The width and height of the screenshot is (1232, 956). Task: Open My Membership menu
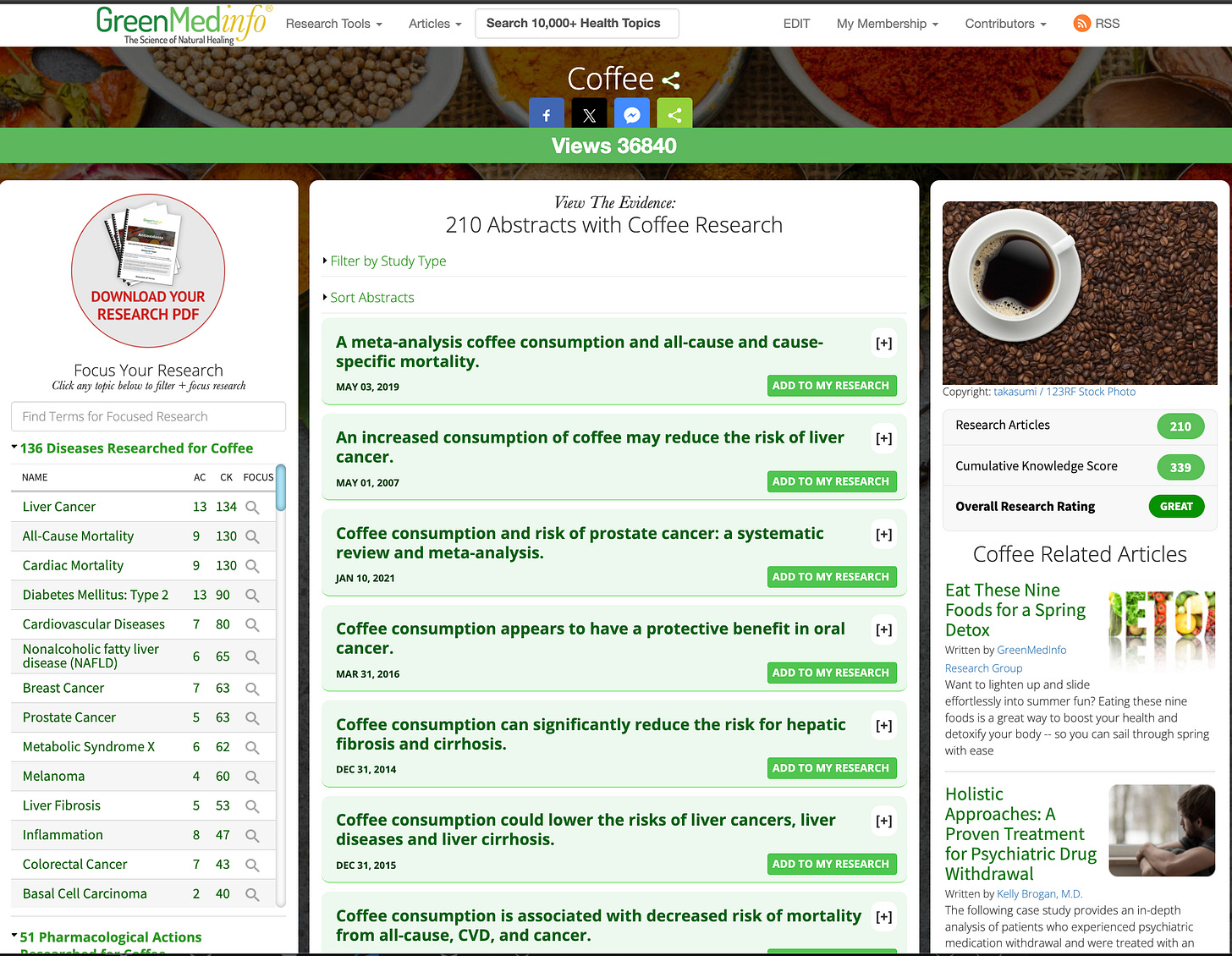pyautogui.click(x=888, y=24)
